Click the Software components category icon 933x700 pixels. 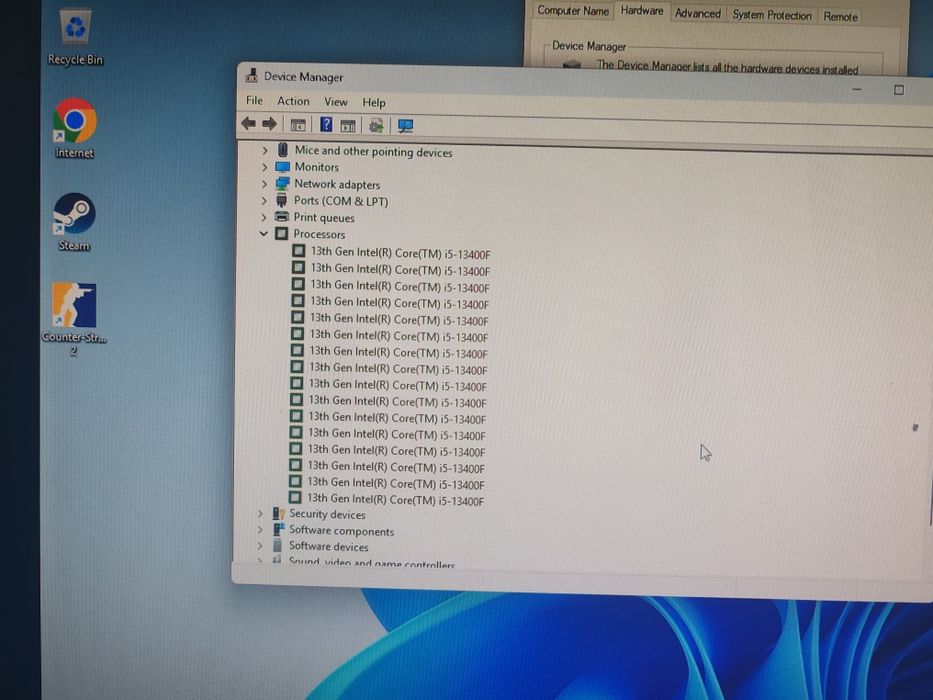278,529
